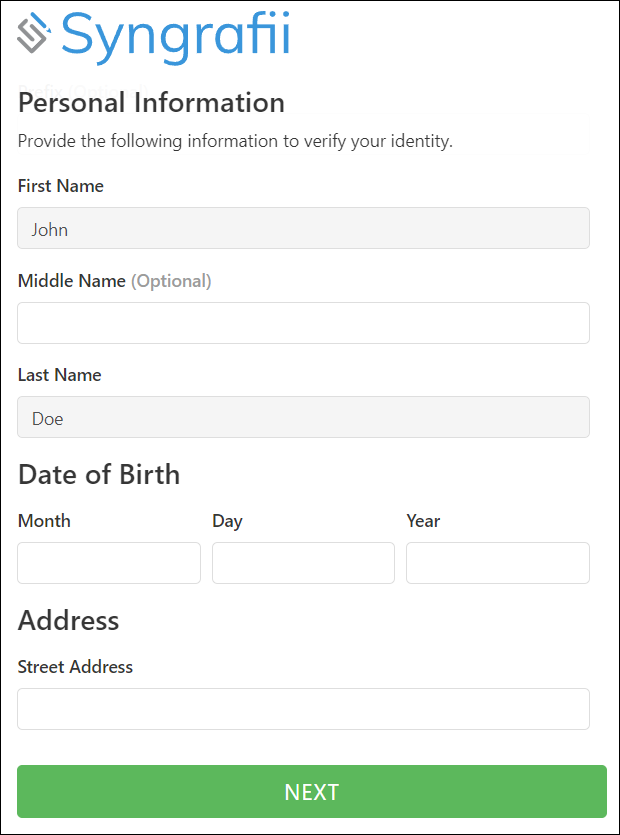Select the Last Name label text
The width and height of the screenshot is (620, 835).
coord(59,375)
